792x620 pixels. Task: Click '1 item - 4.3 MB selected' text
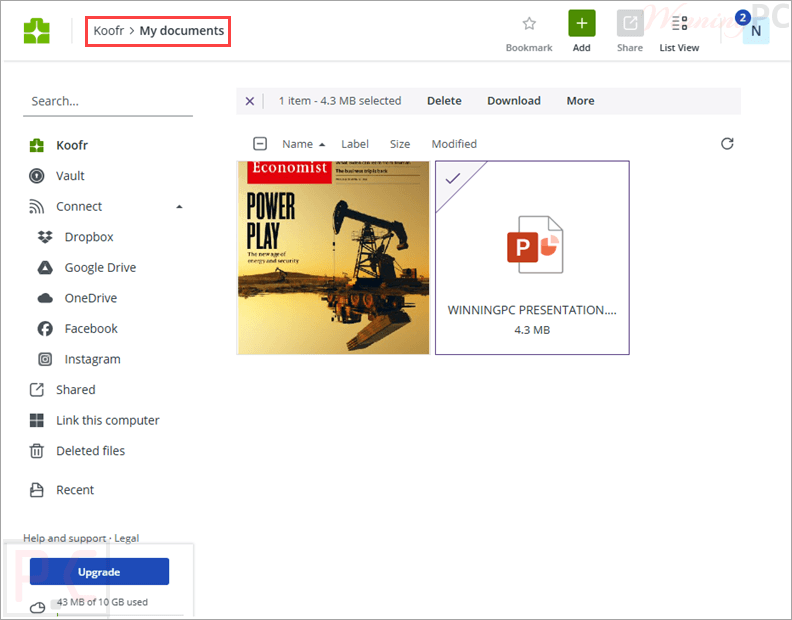click(x=340, y=101)
